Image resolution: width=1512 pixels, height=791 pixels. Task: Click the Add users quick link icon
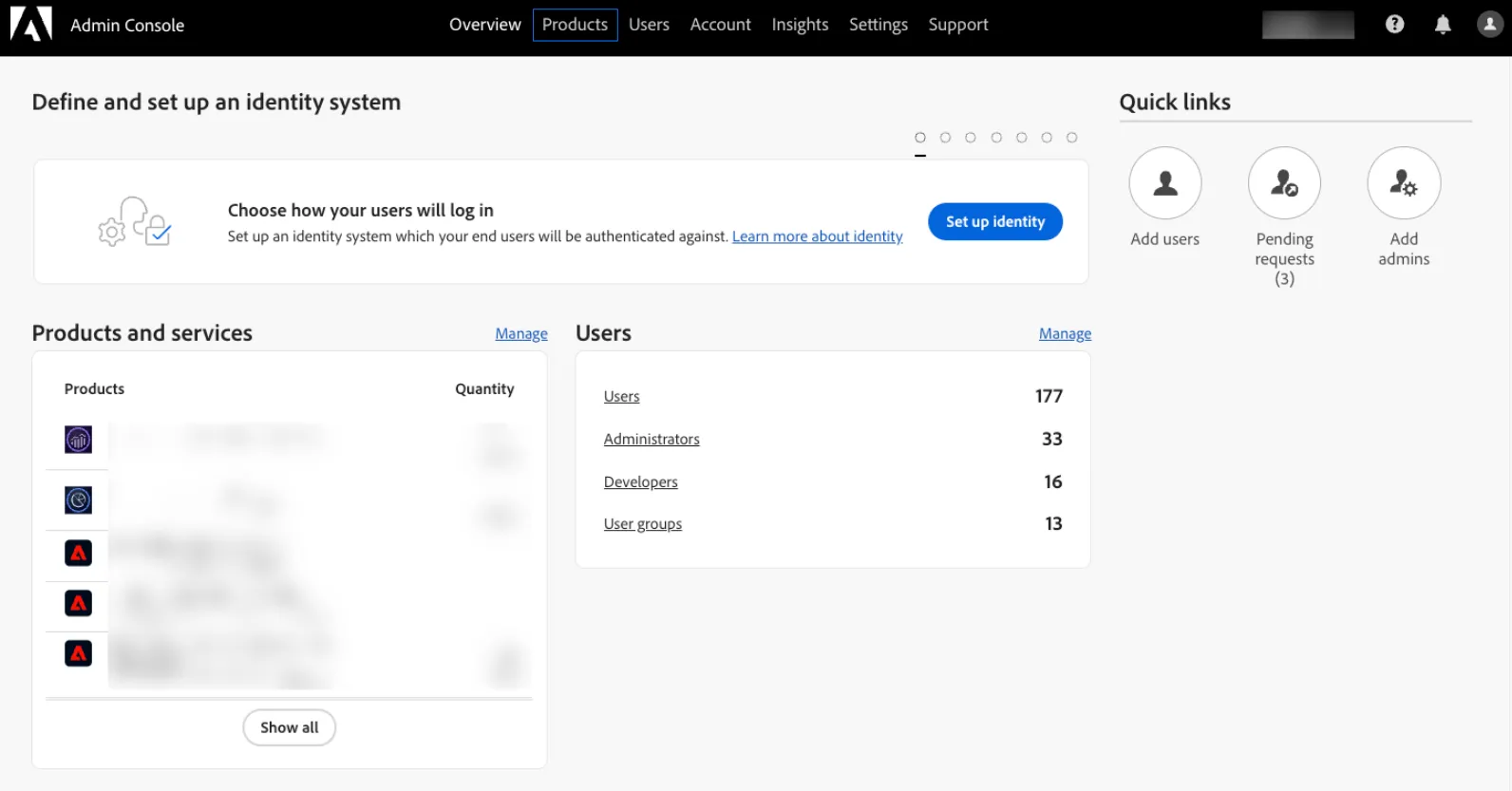pyautogui.click(x=1165, y=183)
